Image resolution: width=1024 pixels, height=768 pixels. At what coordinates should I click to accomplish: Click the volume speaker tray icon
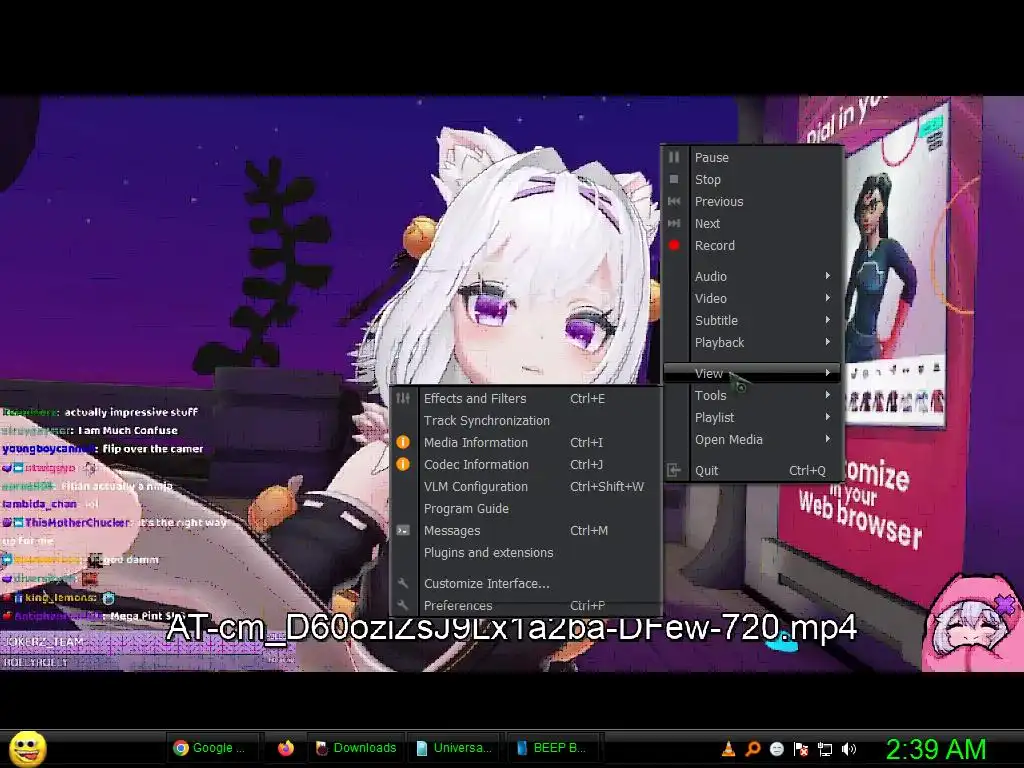click(849, 749)
